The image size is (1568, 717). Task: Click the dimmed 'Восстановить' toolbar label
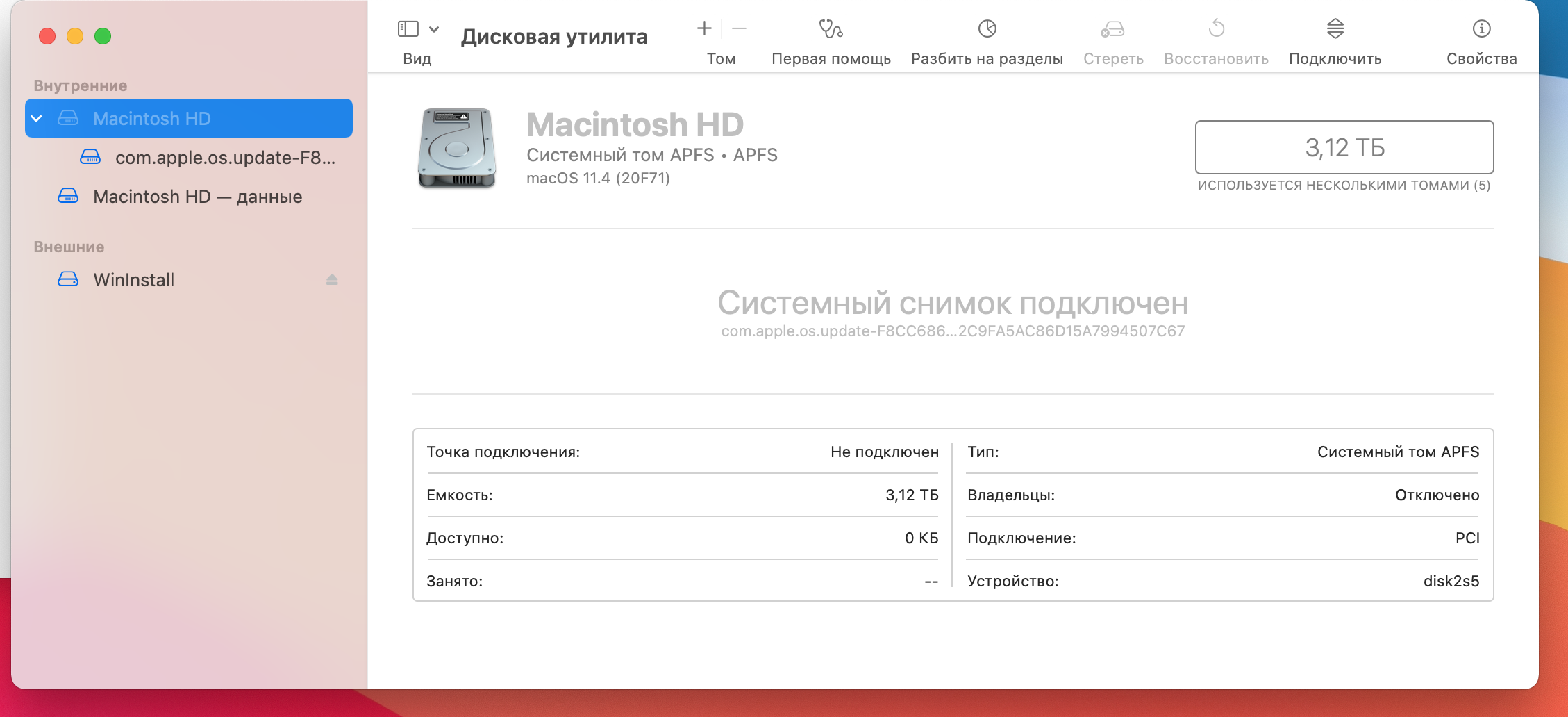click(1216, 59)
